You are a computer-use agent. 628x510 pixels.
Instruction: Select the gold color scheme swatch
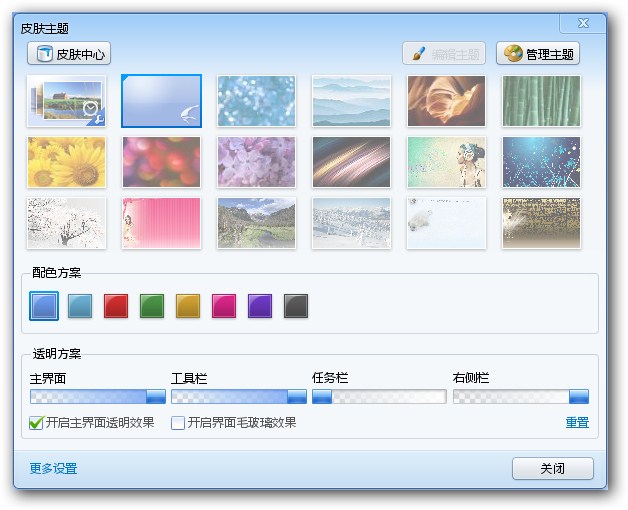pyautogui.click(x=188, y=306)
